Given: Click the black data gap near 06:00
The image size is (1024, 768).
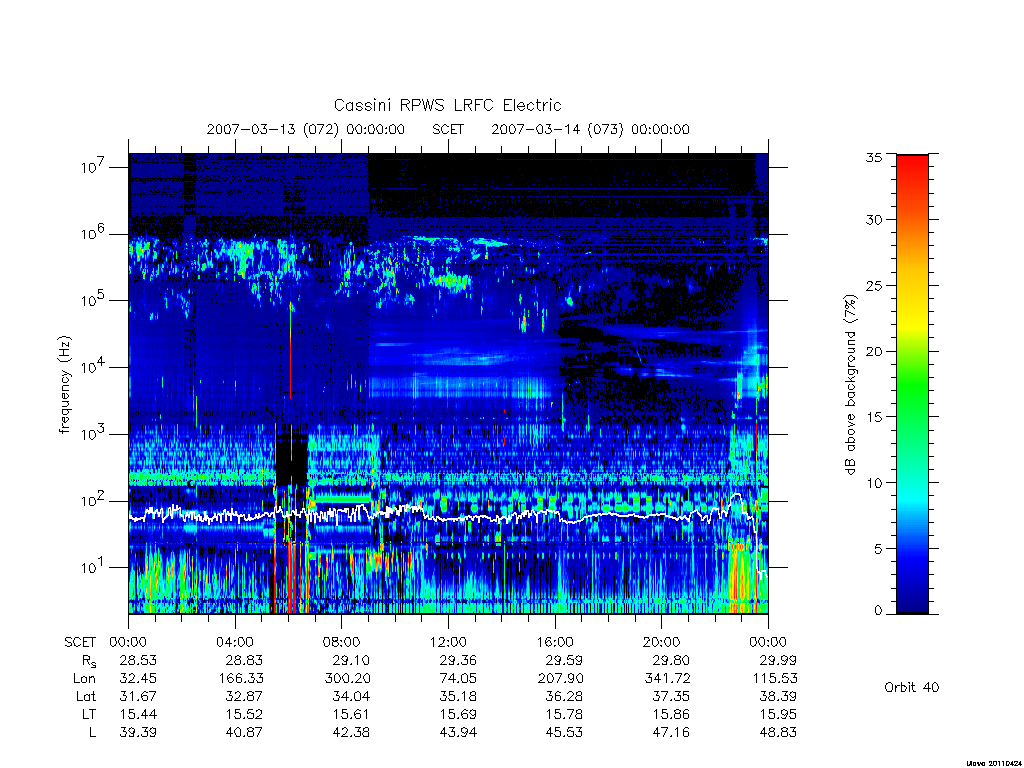Looking at the screenshot, I should (291, 461).
